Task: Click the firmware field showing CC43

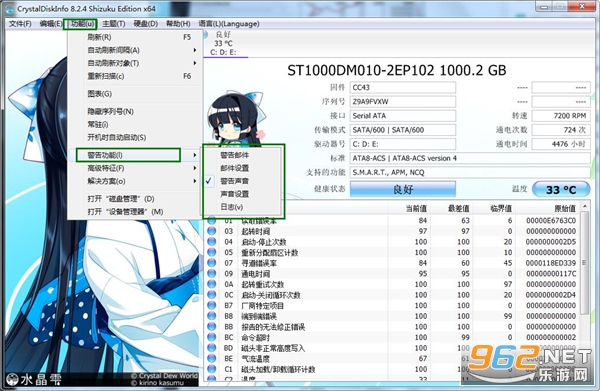Action: (403, 87)
